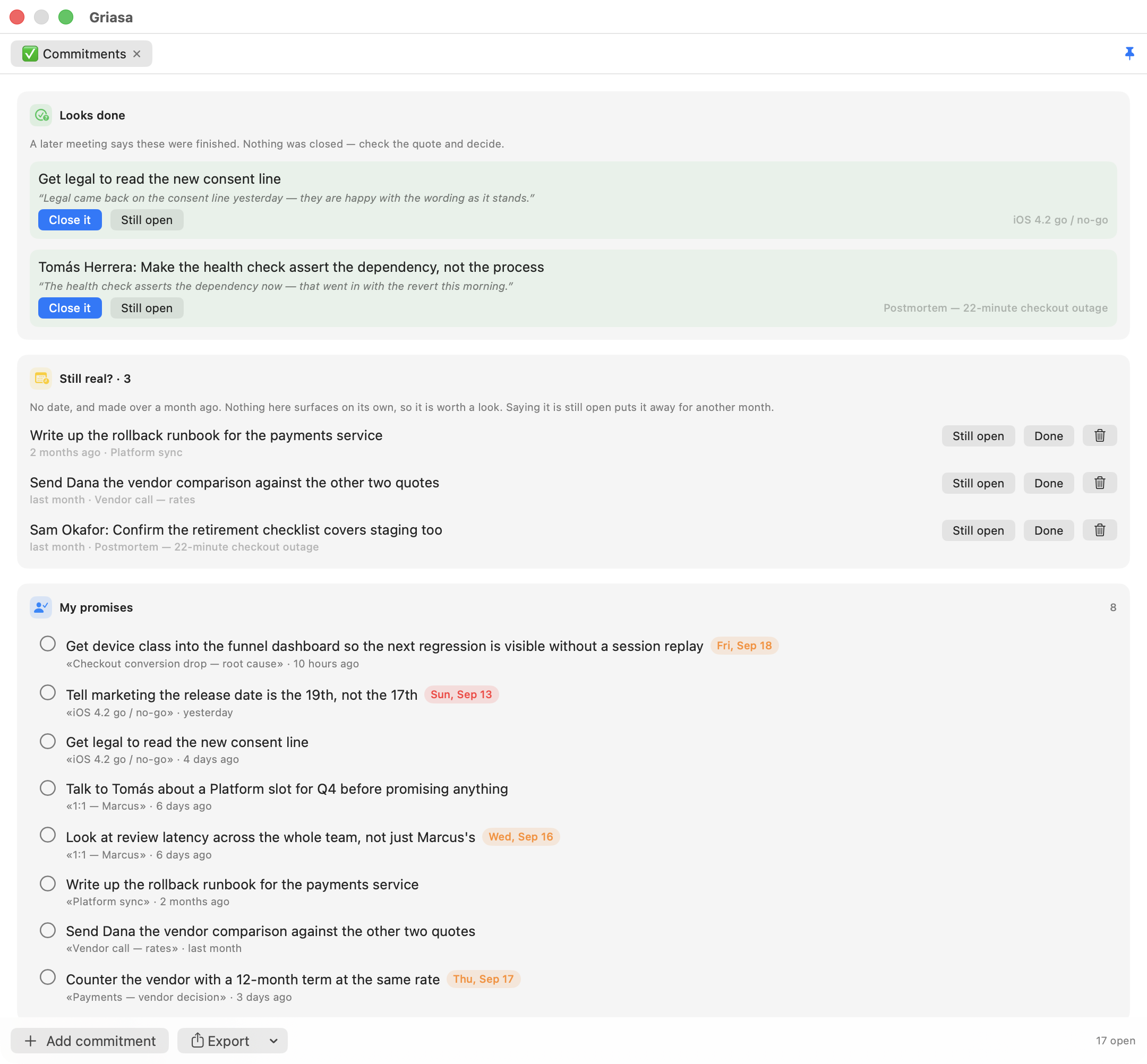This screenshot has height=1064, width=1147.
Task: Click the 17 open status text
Action: (1115, 1041)
